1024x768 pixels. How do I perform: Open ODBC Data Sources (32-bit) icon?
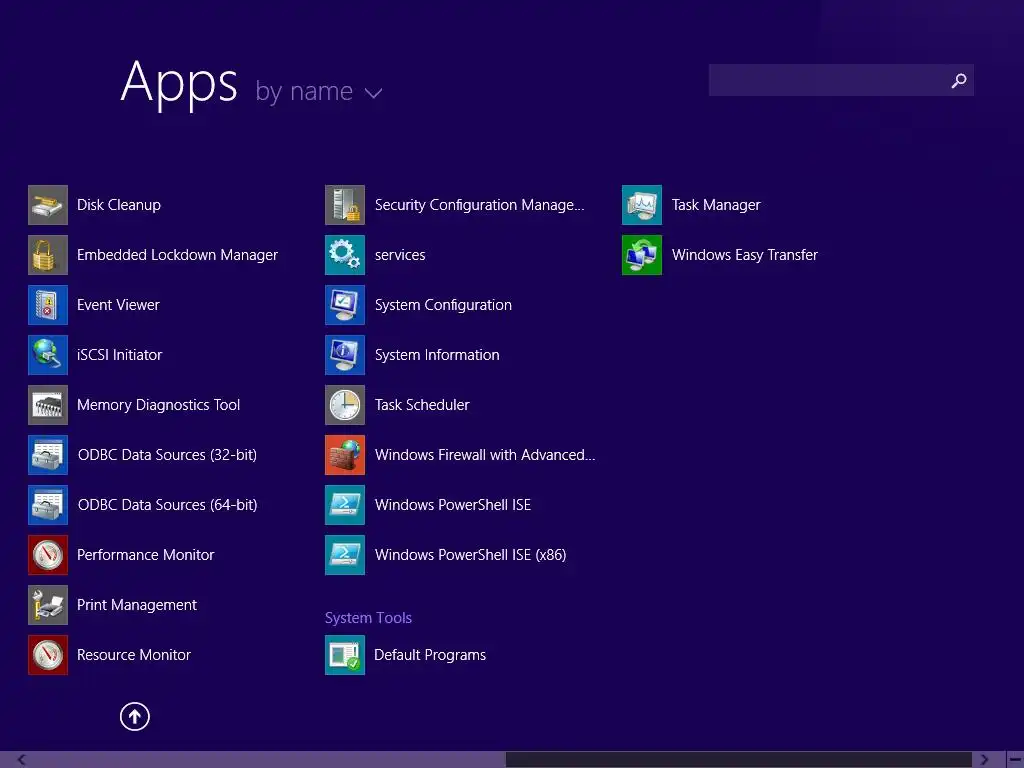click(48, 455)
